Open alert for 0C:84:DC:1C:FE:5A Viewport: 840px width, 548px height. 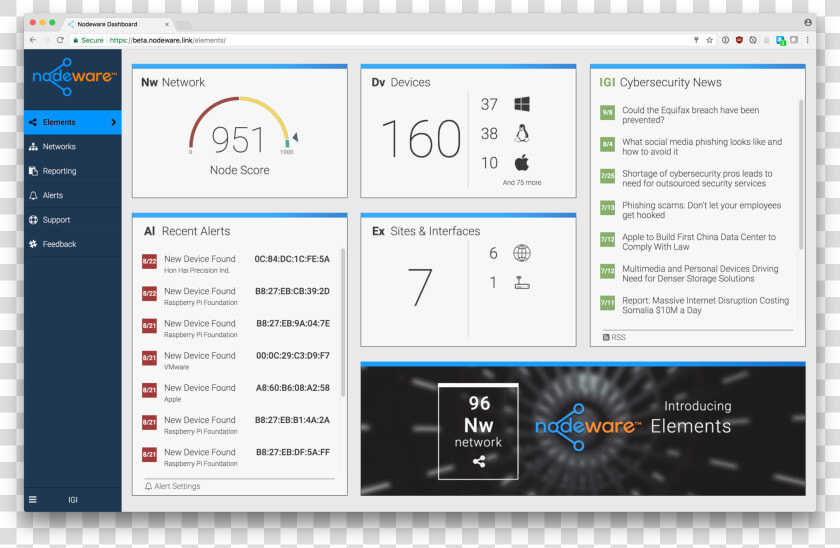pos(236,264)
